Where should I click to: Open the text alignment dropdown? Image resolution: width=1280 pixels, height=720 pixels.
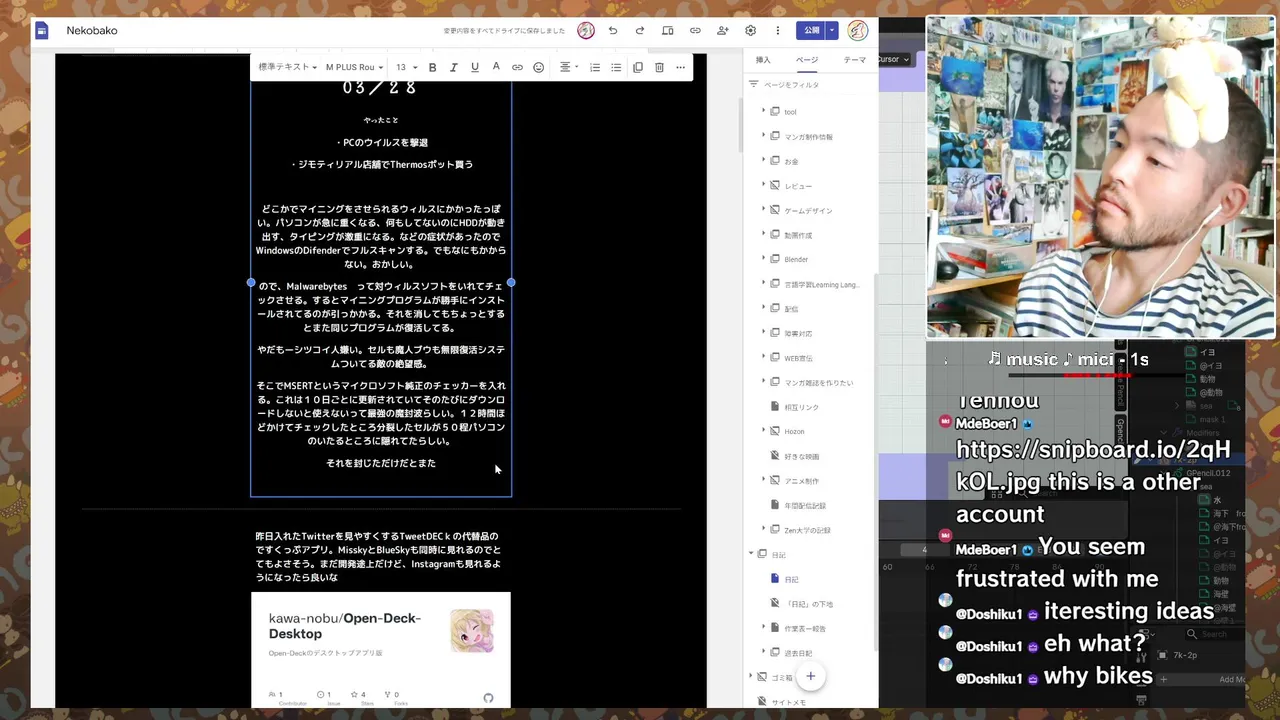(568, 67)
